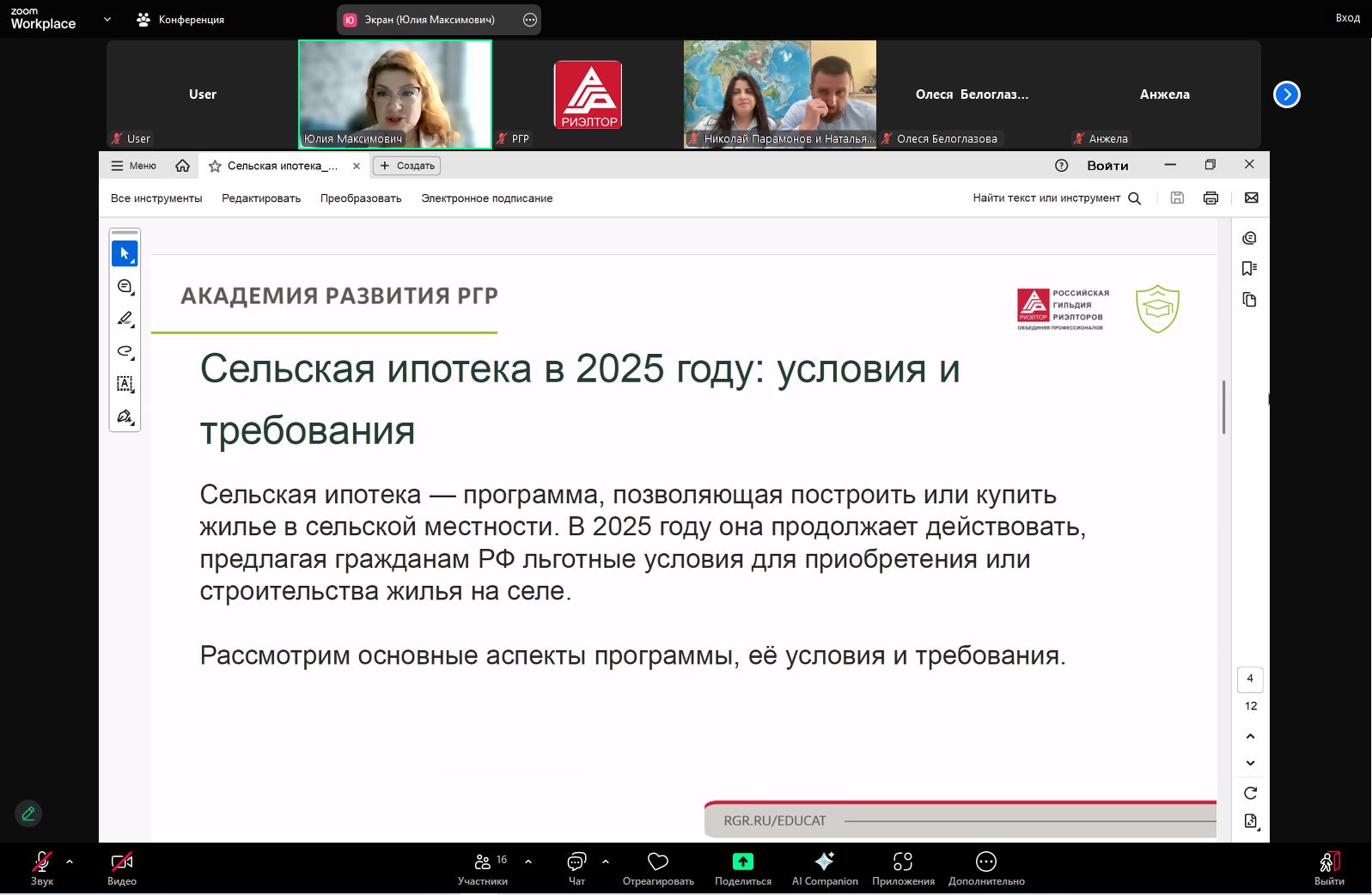Open Acrobat help question mark
This screenshot has height=895, width=1372.
[1061, 166]
